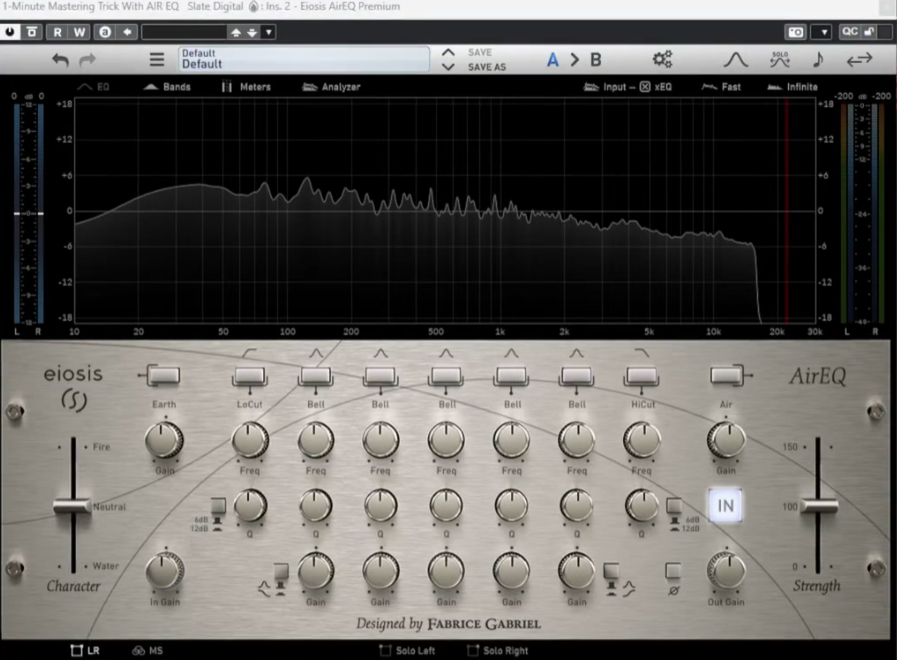
Task: Click the circular icon right of the W button
Action: tap(105, 32)
